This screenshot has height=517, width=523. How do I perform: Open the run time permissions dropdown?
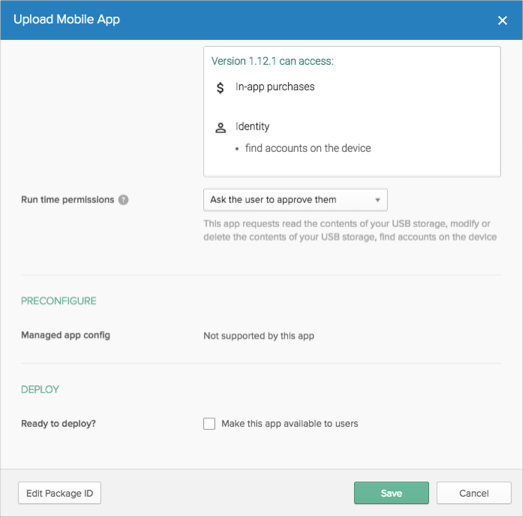(295, 200)
